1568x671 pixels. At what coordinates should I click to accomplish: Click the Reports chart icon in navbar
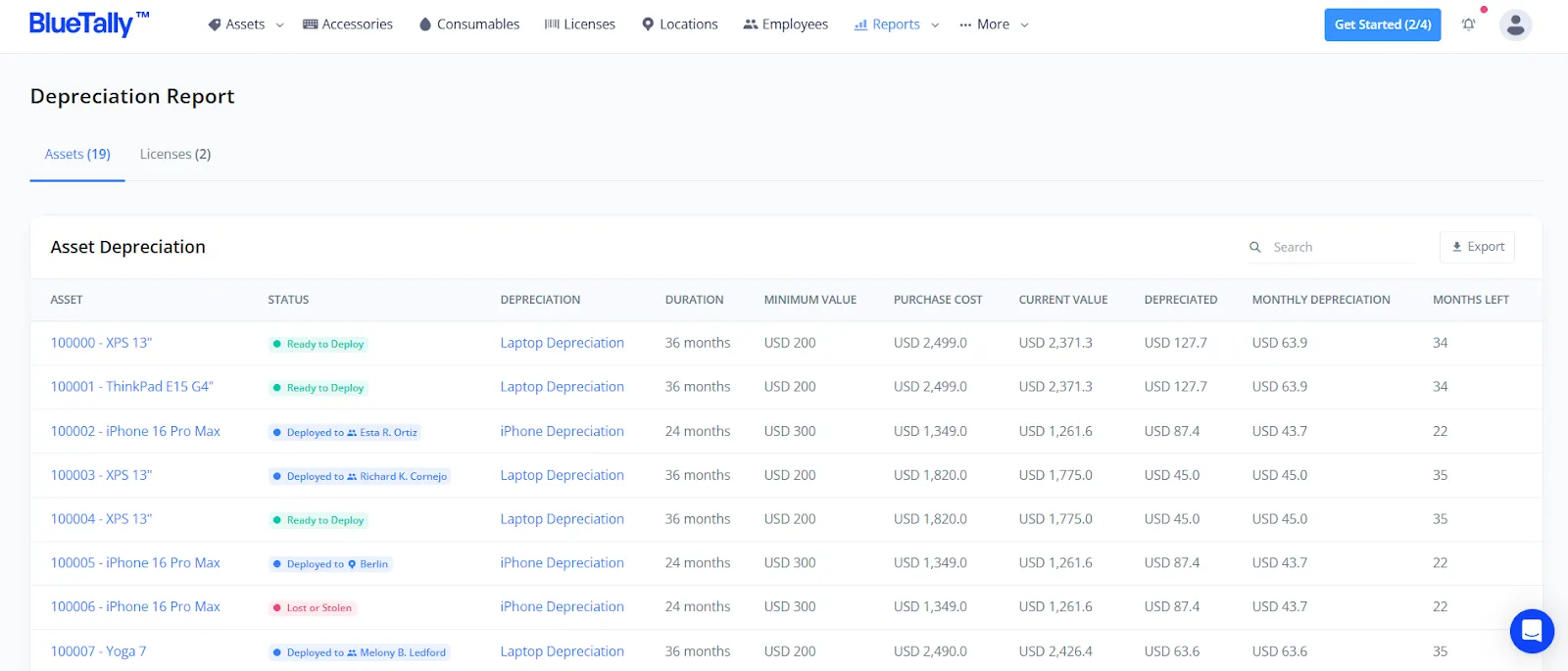[x=860, y=24]
